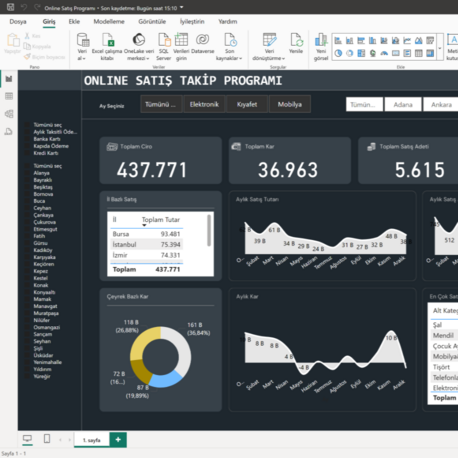458x458 pixels.
Task: Check the Beşiktaş district checkbox
Action: [27, 187]
